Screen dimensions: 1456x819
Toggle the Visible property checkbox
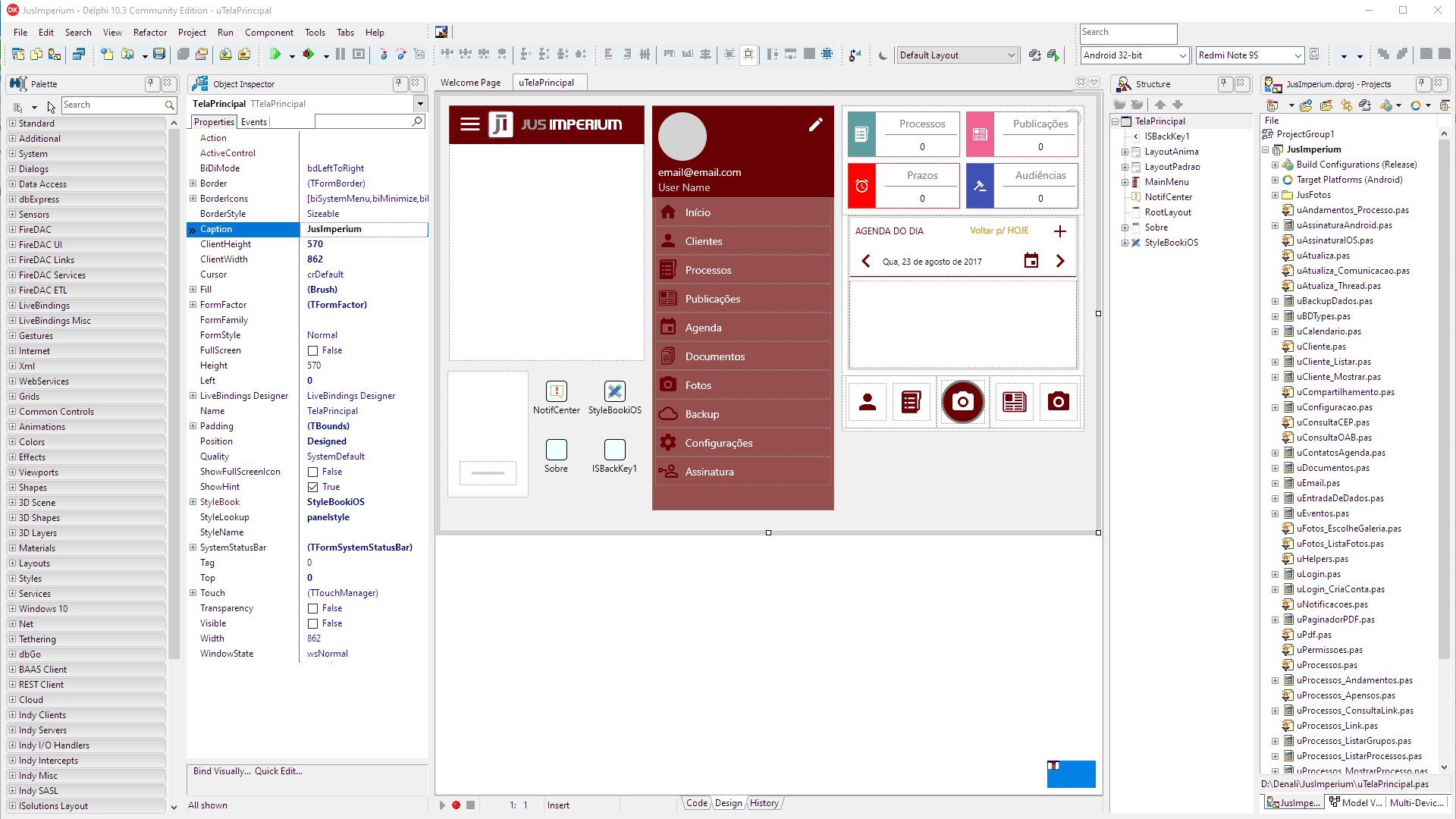tap(312, 623)
